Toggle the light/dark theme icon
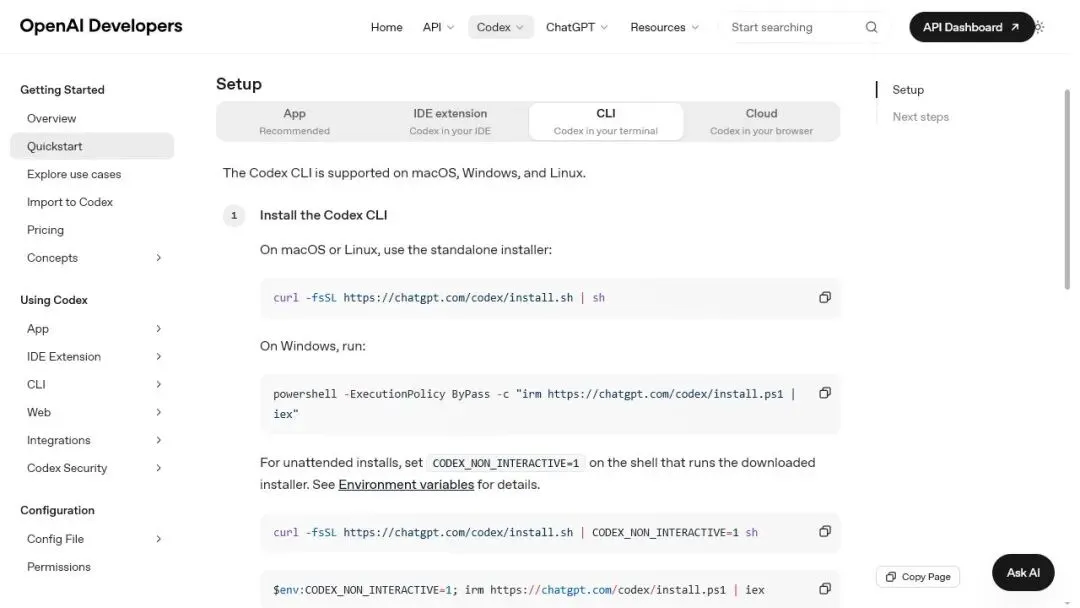Image resolution: width=1080 pixels, height=608 pixels. [1039, 27]
